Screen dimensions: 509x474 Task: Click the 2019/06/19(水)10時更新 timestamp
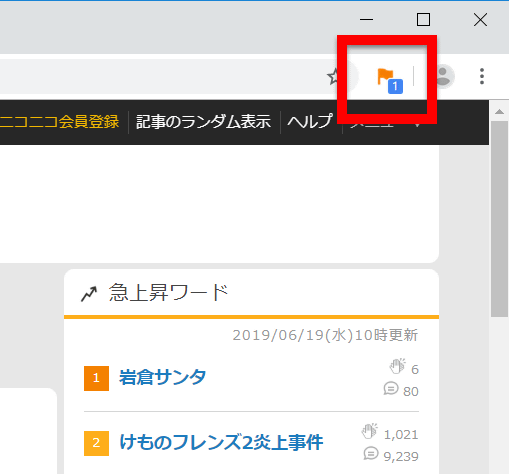pos(325,335)
